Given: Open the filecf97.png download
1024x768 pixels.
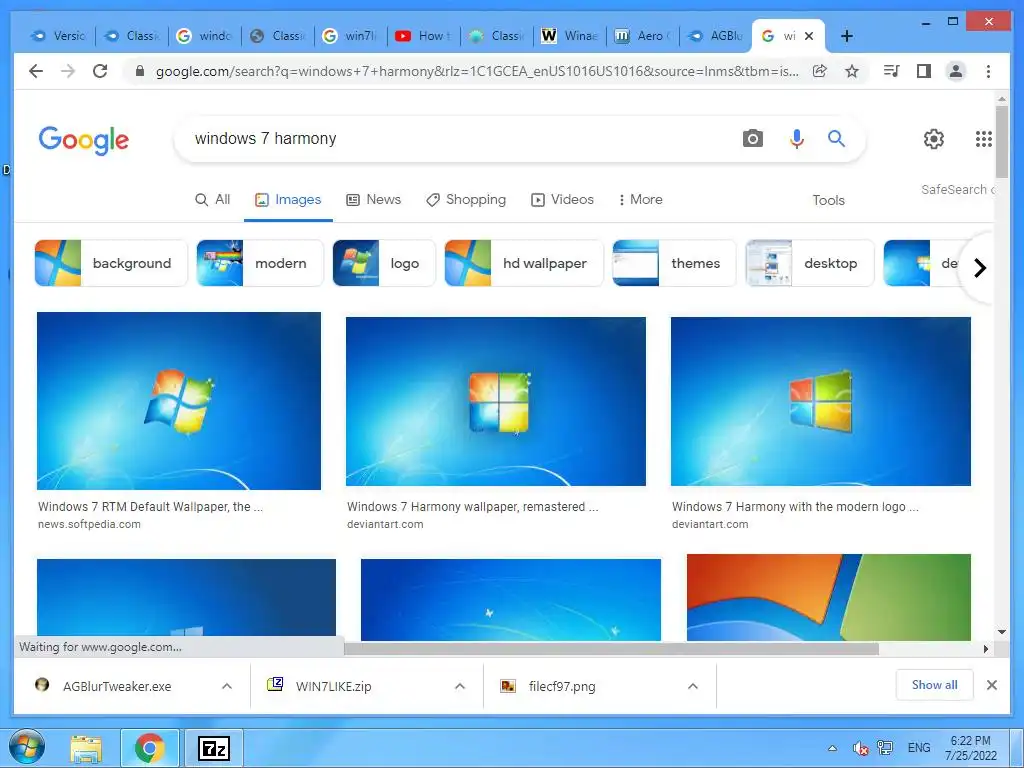Looking at the screenshot, I should click(x=562, y=686).
